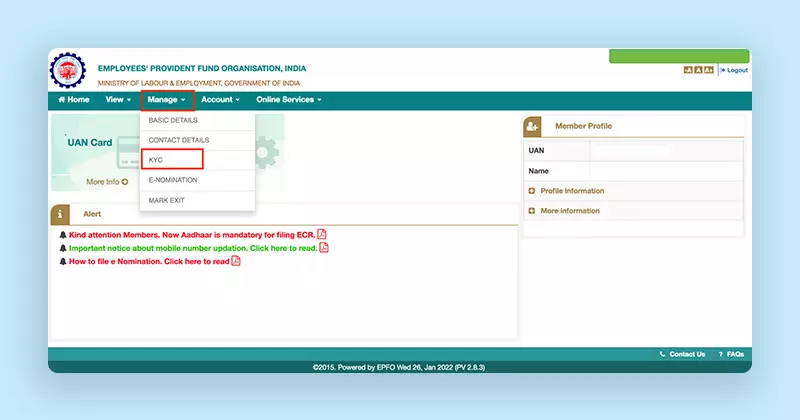The height and width of the screenshot is (420, 800).
Task: Open the View dropdown menu
Action: pos(118,100)
